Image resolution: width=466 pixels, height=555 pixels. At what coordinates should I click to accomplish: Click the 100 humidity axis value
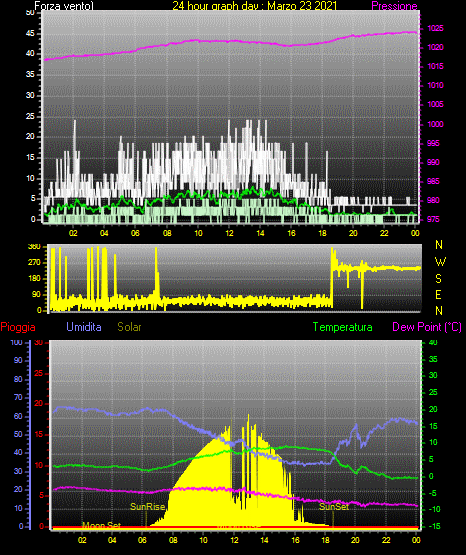[x=16, y=342]
